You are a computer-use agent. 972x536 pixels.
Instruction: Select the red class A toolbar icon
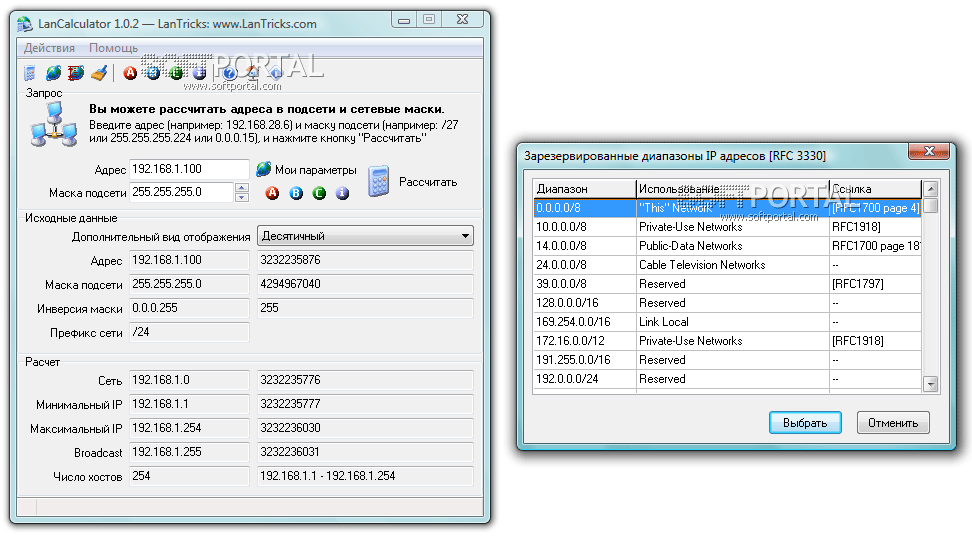(130, 73)
